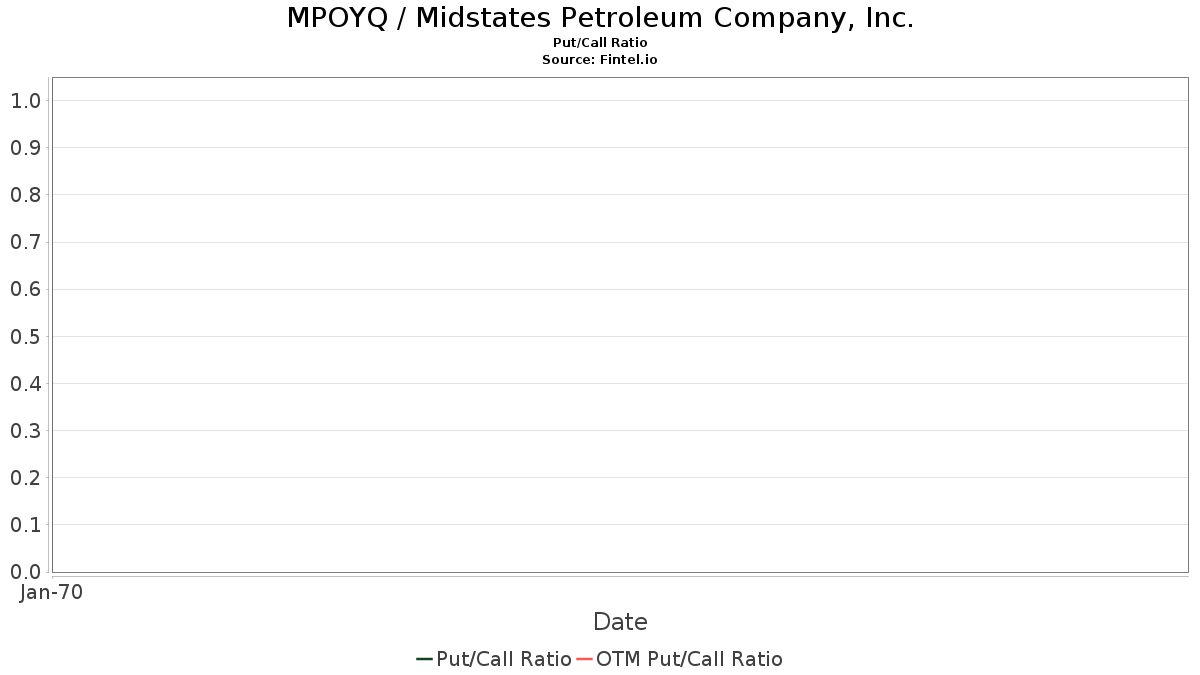This screenshot has height=675, width=1200.
Task: Click the 0.4 y-axis tick label
Action: (x=25, y=383)
